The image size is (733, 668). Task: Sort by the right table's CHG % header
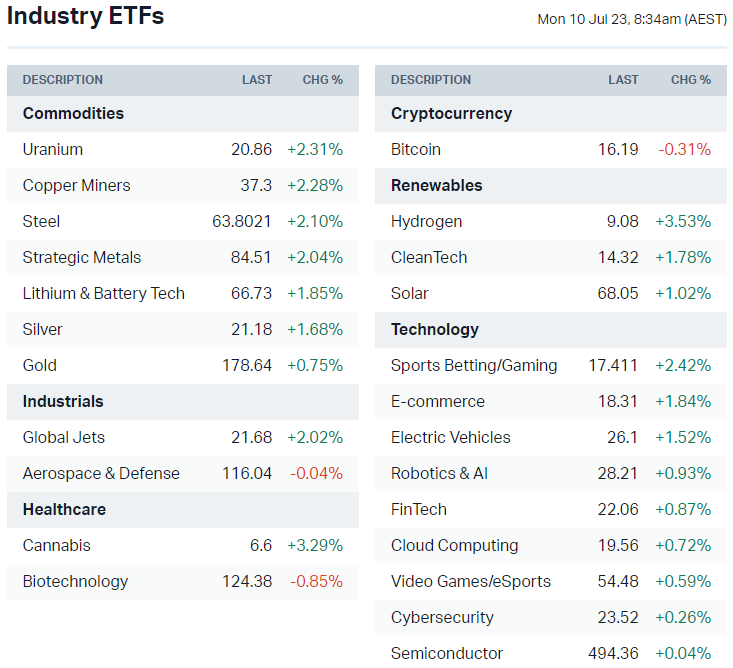click(691, 80)
